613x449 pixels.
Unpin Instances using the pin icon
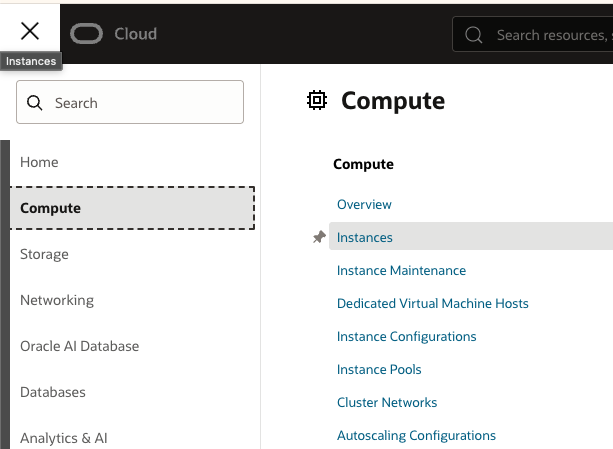coord(319,237)
